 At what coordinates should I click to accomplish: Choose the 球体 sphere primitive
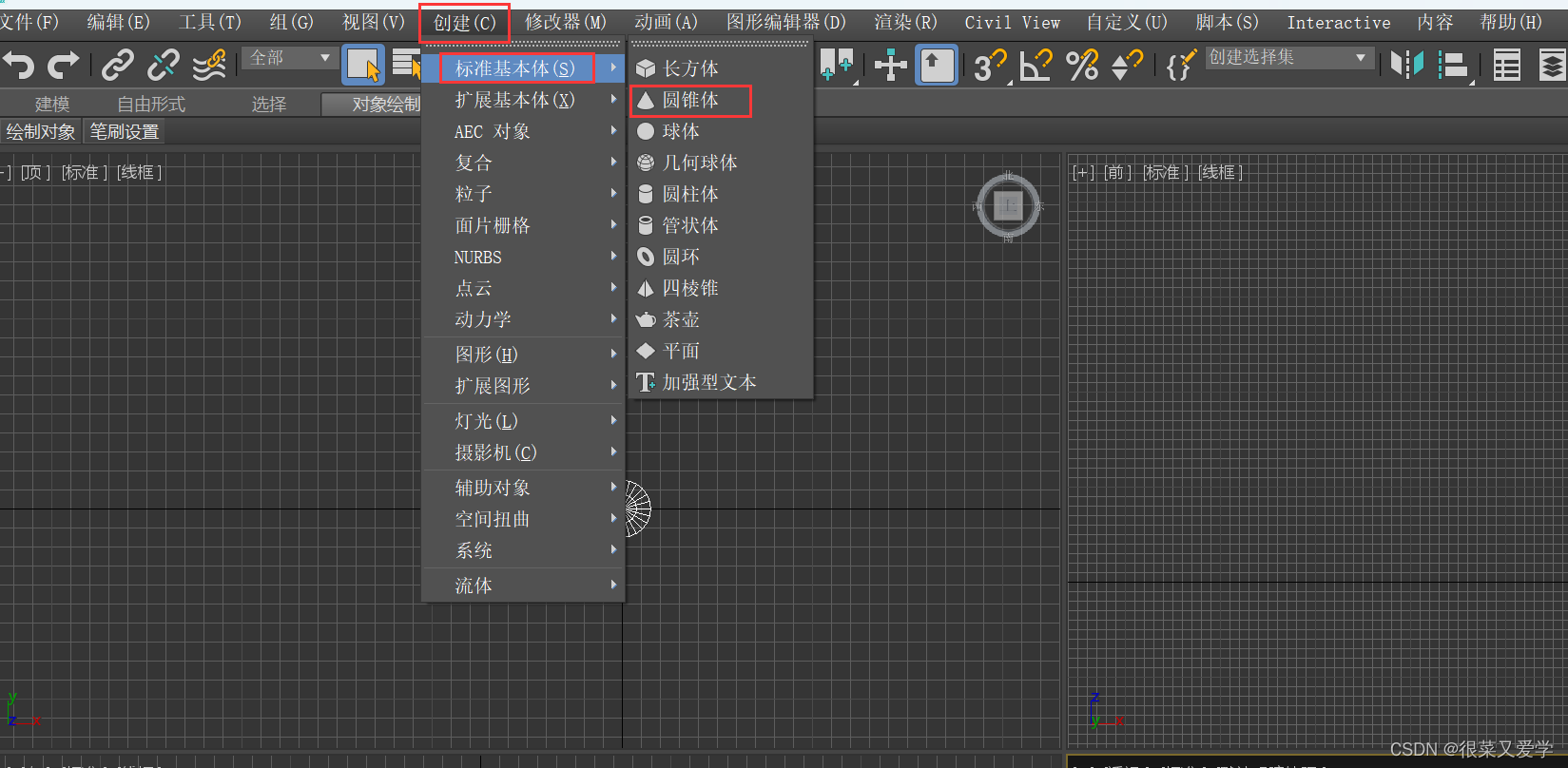721,131
